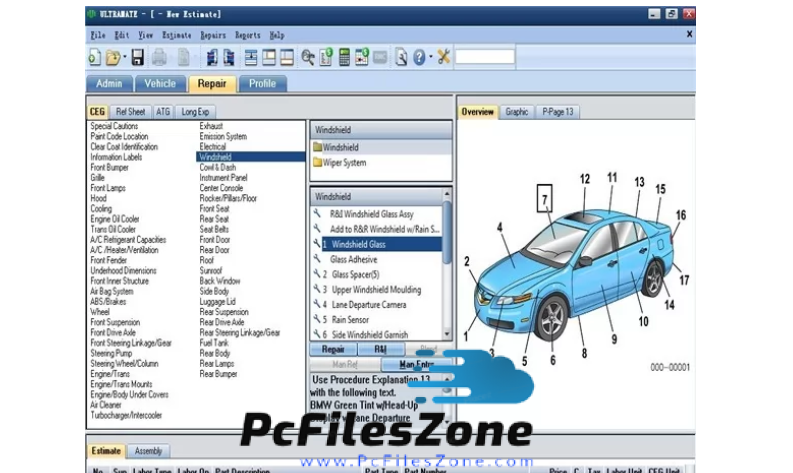Select the Long Exp tab
Image resolution: width=793 pixels, height=473 pixels.
click(x=195, y=112)
